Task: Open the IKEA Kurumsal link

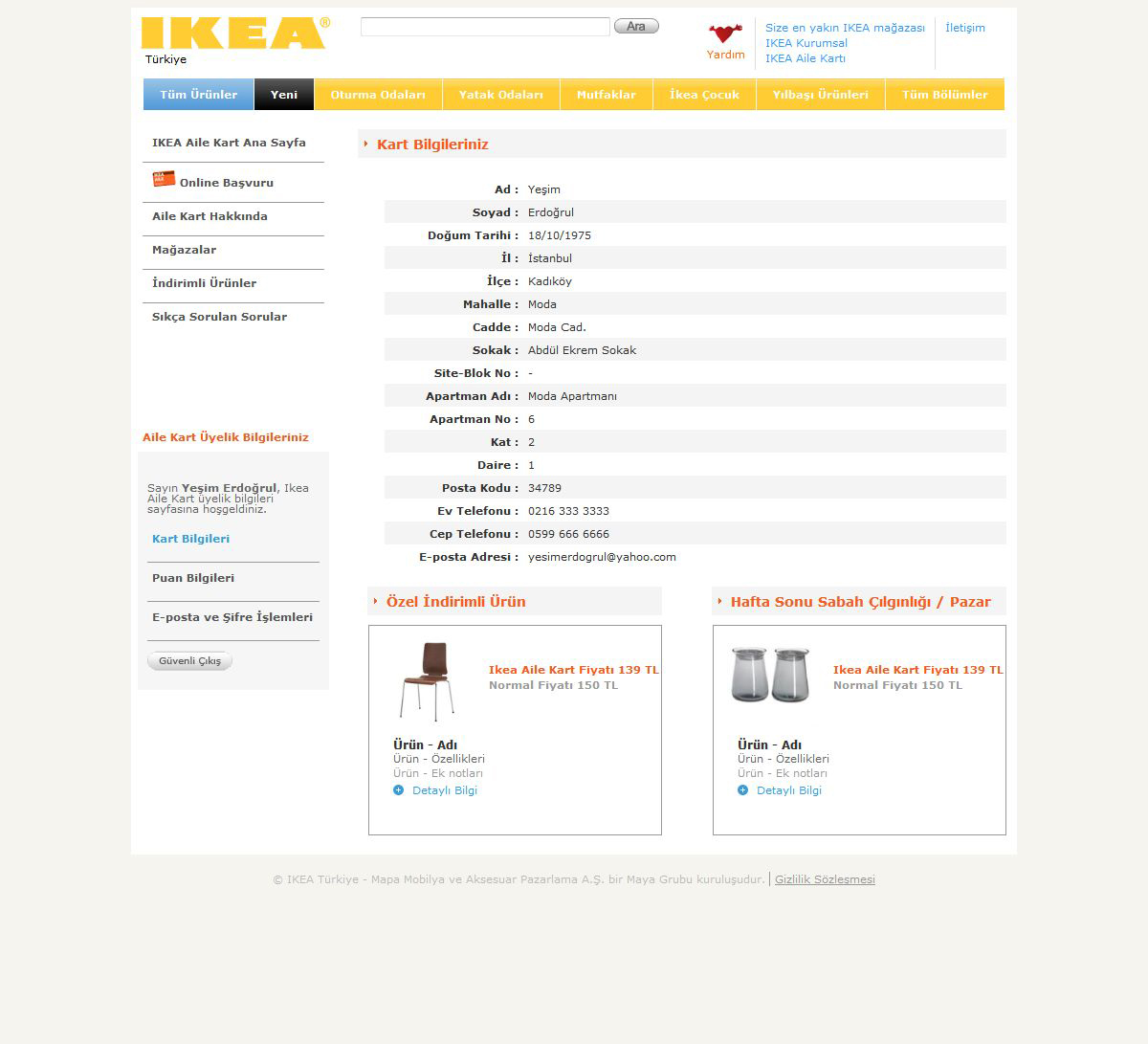Action: tap(806, 43)
